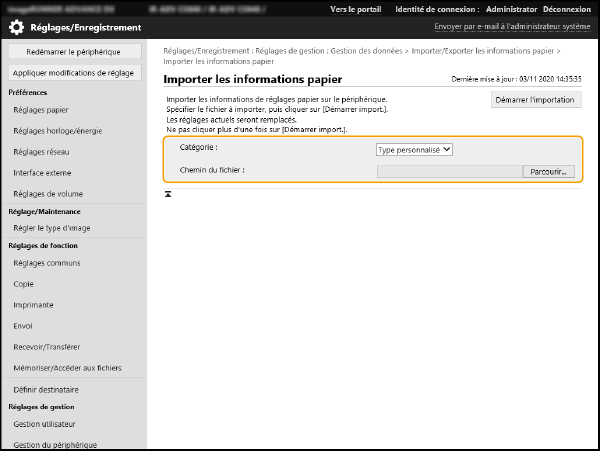Click Démarrer l'importation button
The height and width of the screenshot is (451, 600).
(537, 100)
